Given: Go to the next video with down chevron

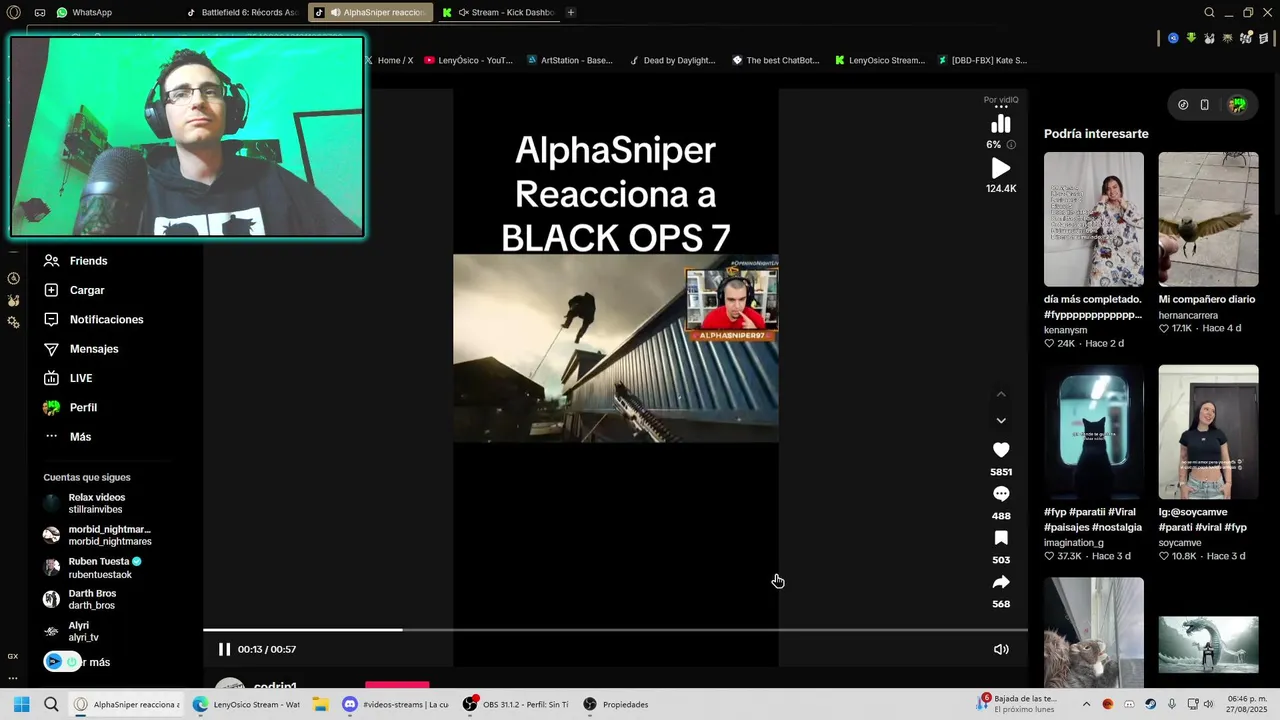Looking at the screenshot, I should click(1001, 421).
